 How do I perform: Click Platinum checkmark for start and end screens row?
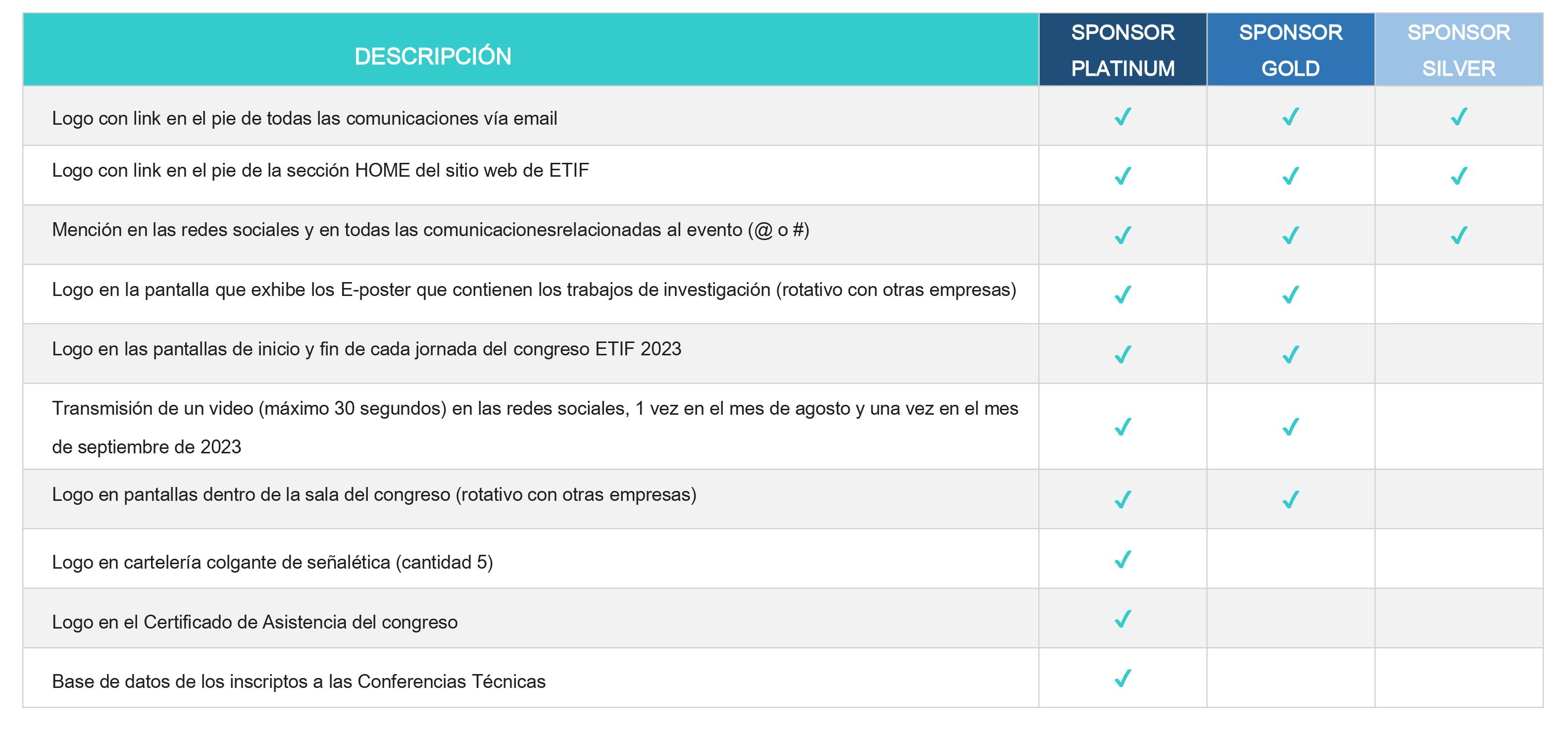coord(1122,354)
